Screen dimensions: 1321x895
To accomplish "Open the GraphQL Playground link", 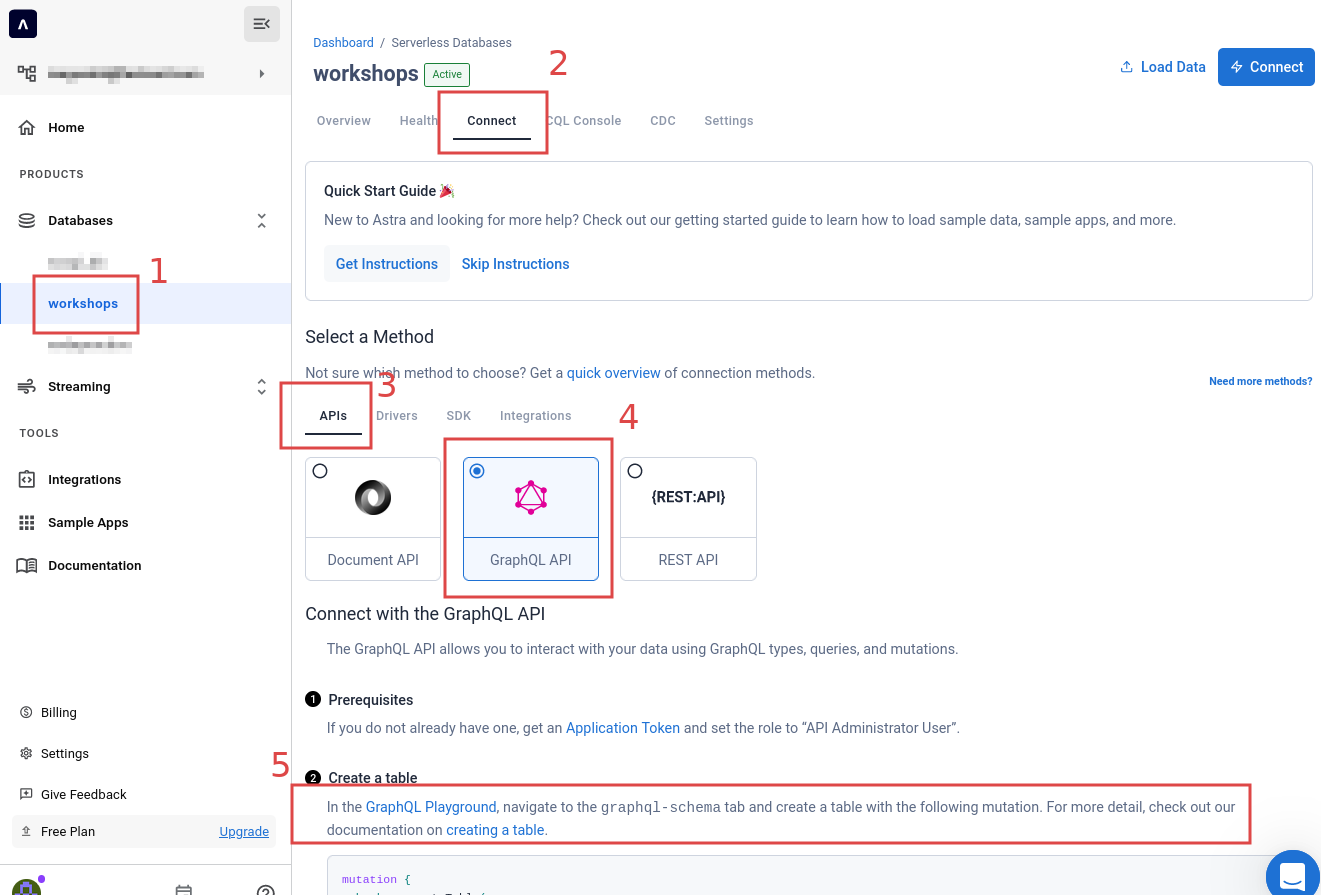I will point(431,807).
